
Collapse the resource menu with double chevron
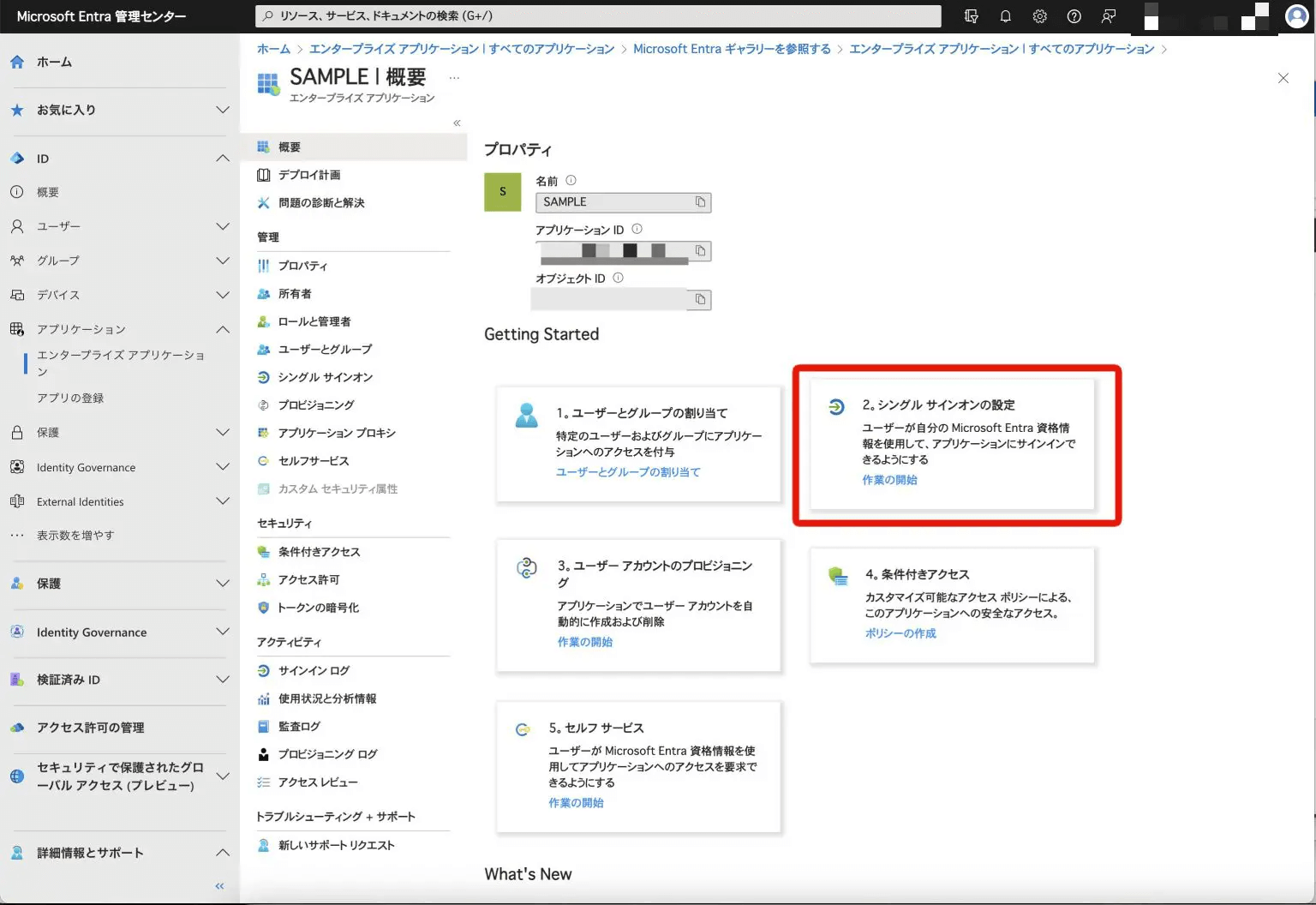click(457, 123)
